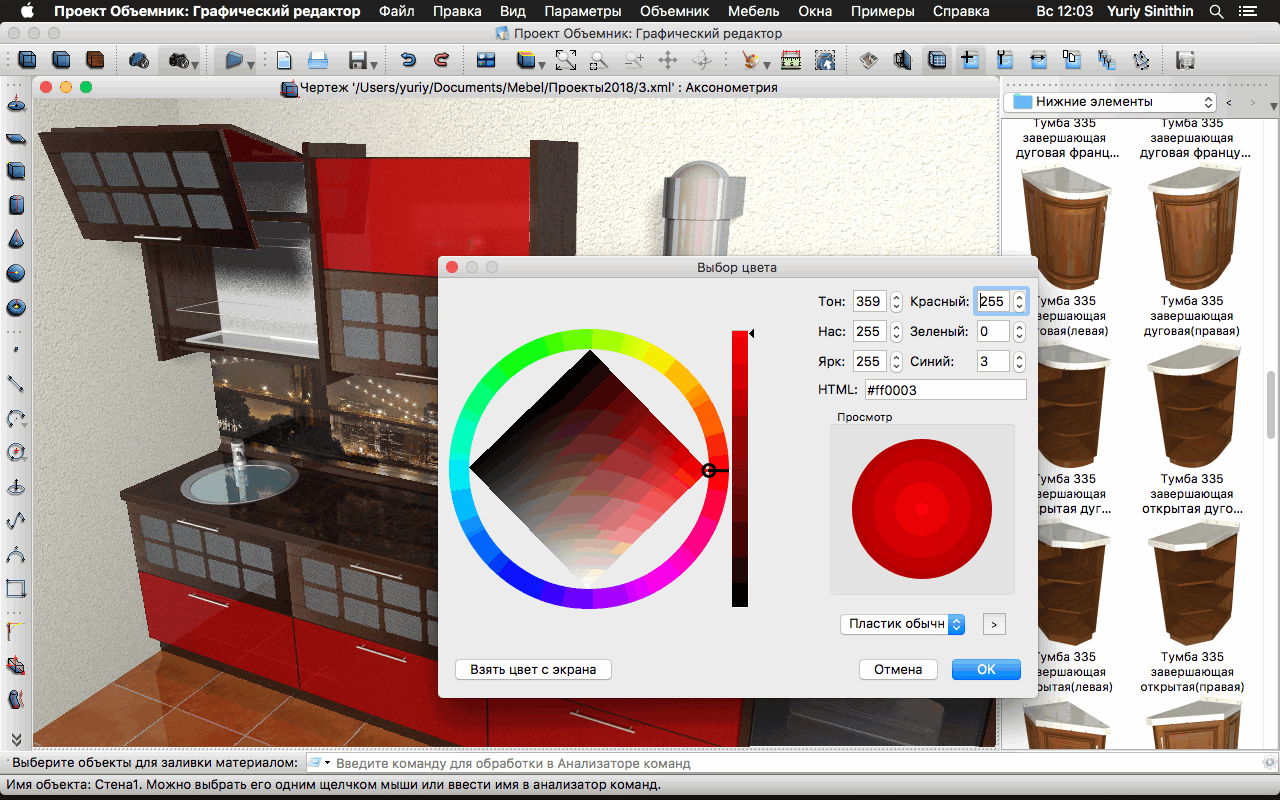Open the camera dropdown arrow in toolbar

click(194, 65)
